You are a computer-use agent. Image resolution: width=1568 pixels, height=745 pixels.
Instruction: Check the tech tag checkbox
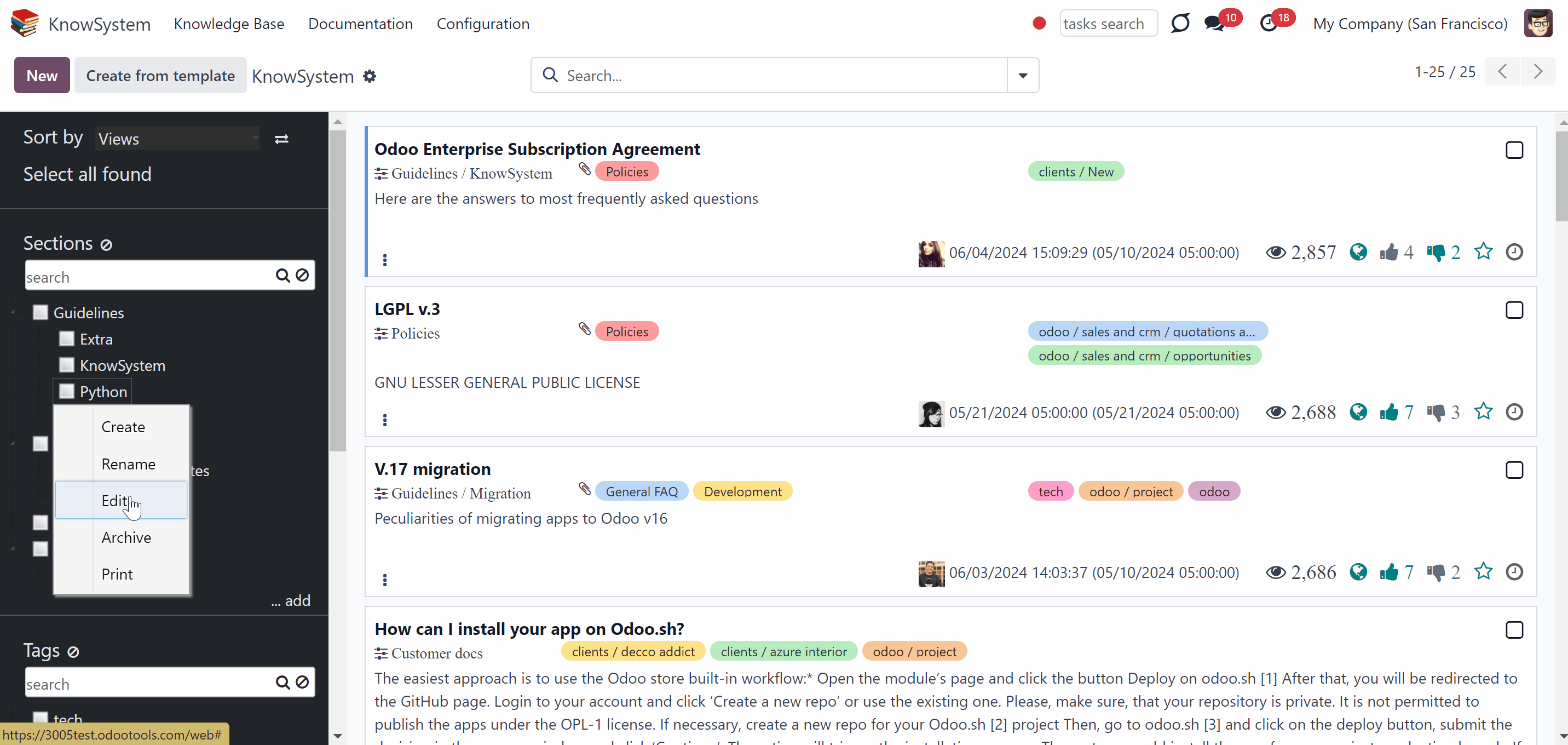(x=40, y=718)
